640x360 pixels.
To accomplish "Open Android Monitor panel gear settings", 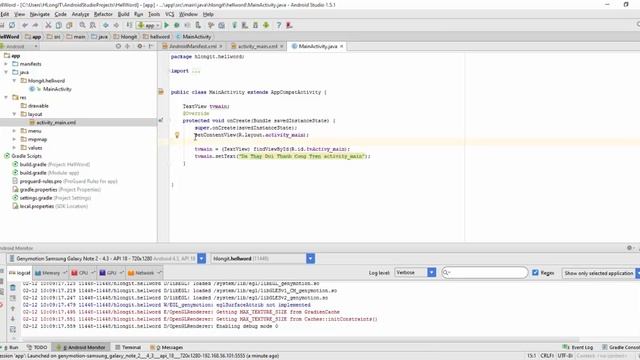I will pyautogui.click(x=629, y=248).
